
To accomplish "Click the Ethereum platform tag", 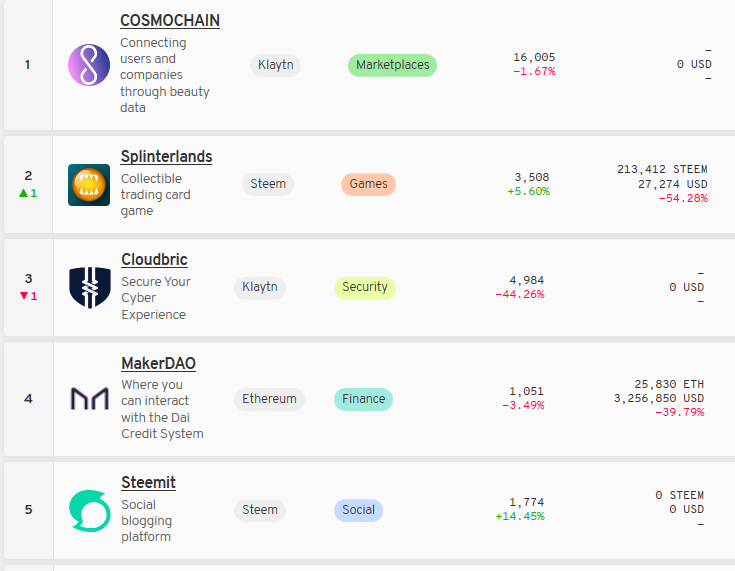I will pos(269,399).
